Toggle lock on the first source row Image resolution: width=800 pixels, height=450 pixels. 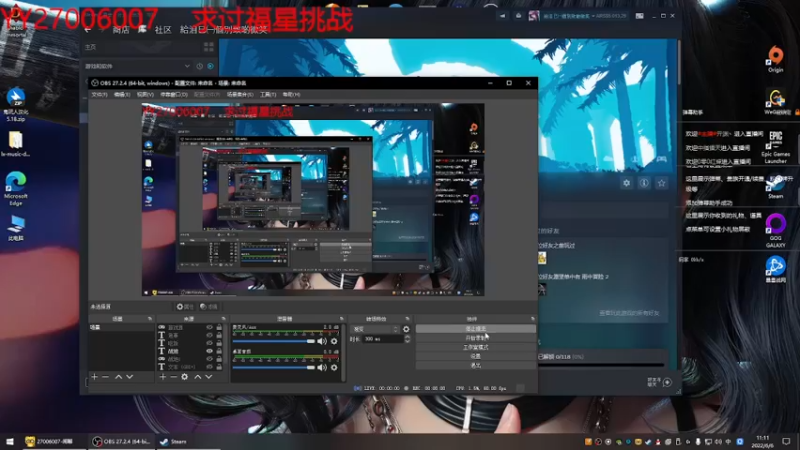tap(219, 327)
